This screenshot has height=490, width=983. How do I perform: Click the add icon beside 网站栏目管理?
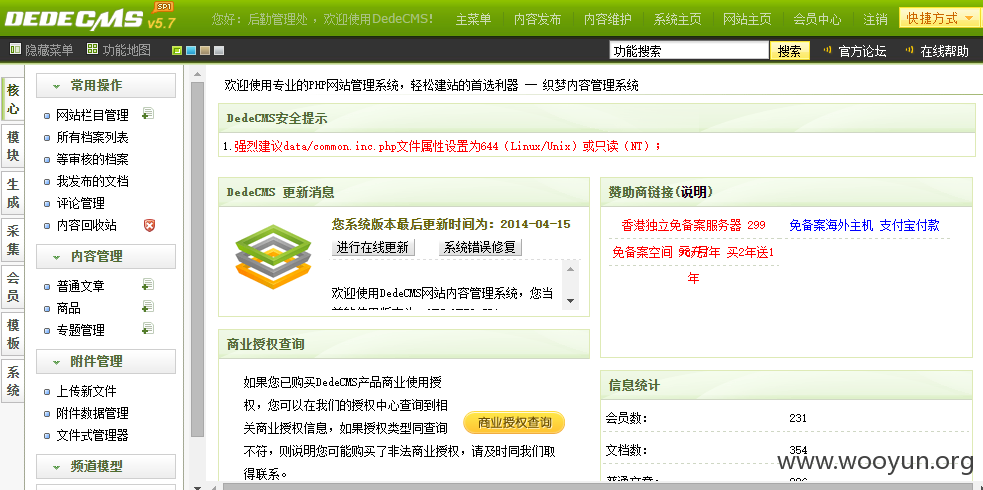(148, 114)
